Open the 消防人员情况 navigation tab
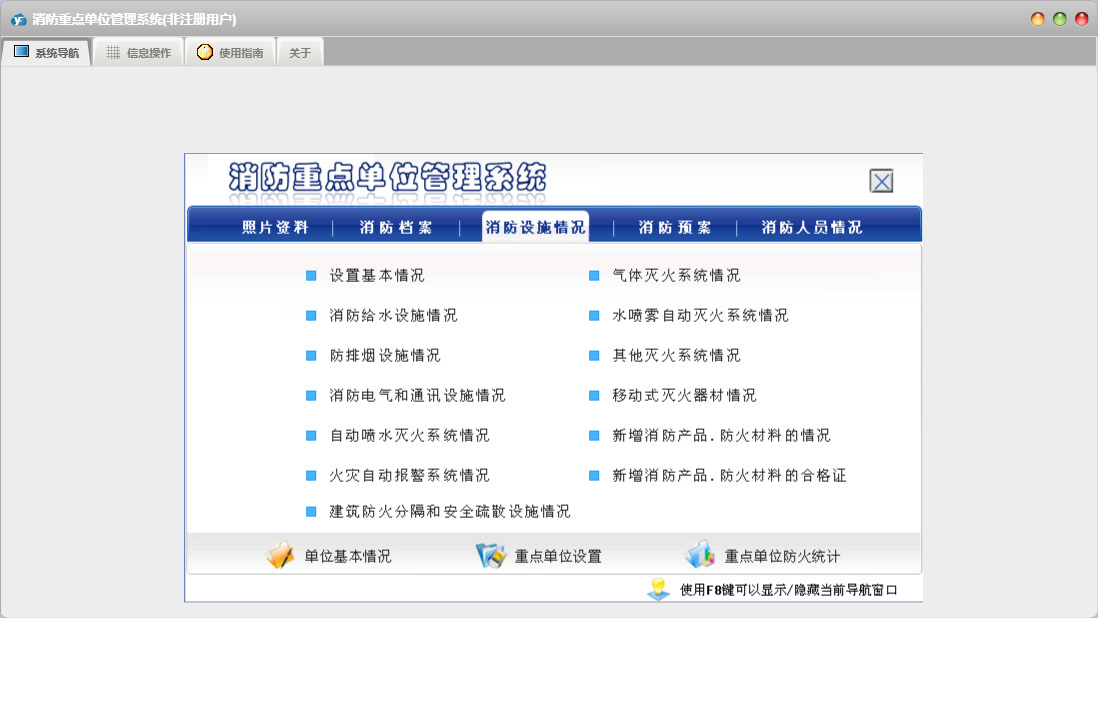This screenshot has width=1098, height=719. [x=812, y=228]
